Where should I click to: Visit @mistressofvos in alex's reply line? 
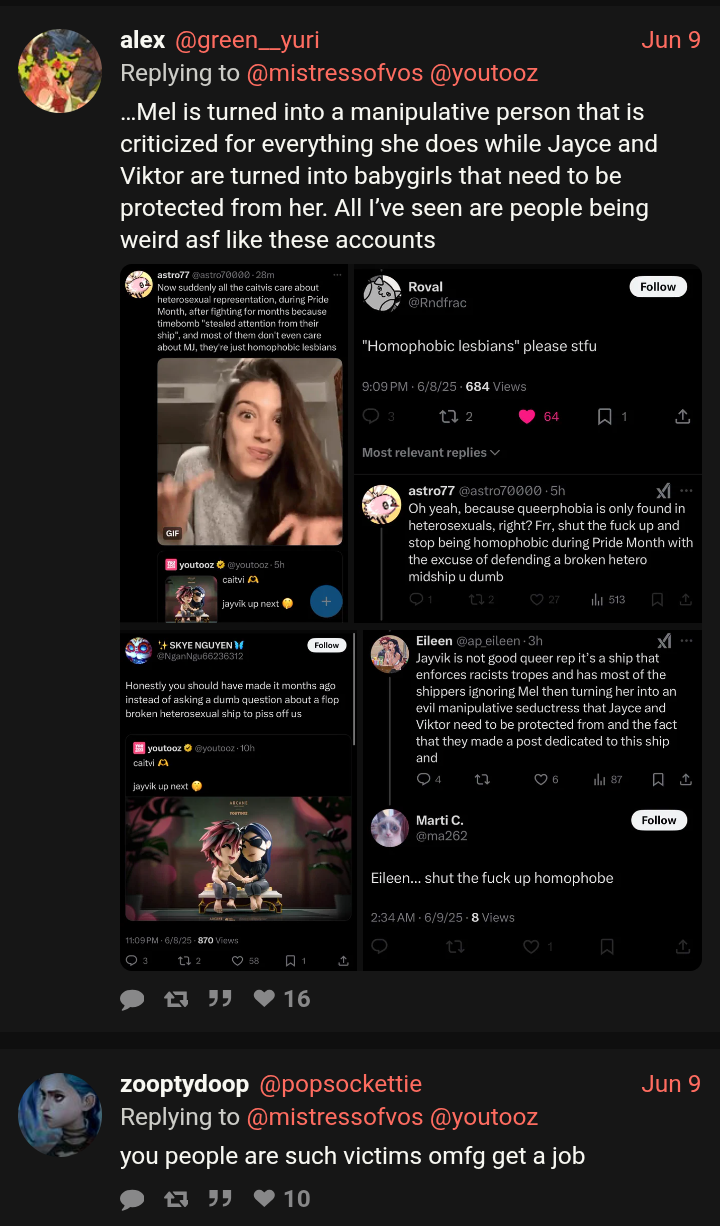(x=334, y=73)
